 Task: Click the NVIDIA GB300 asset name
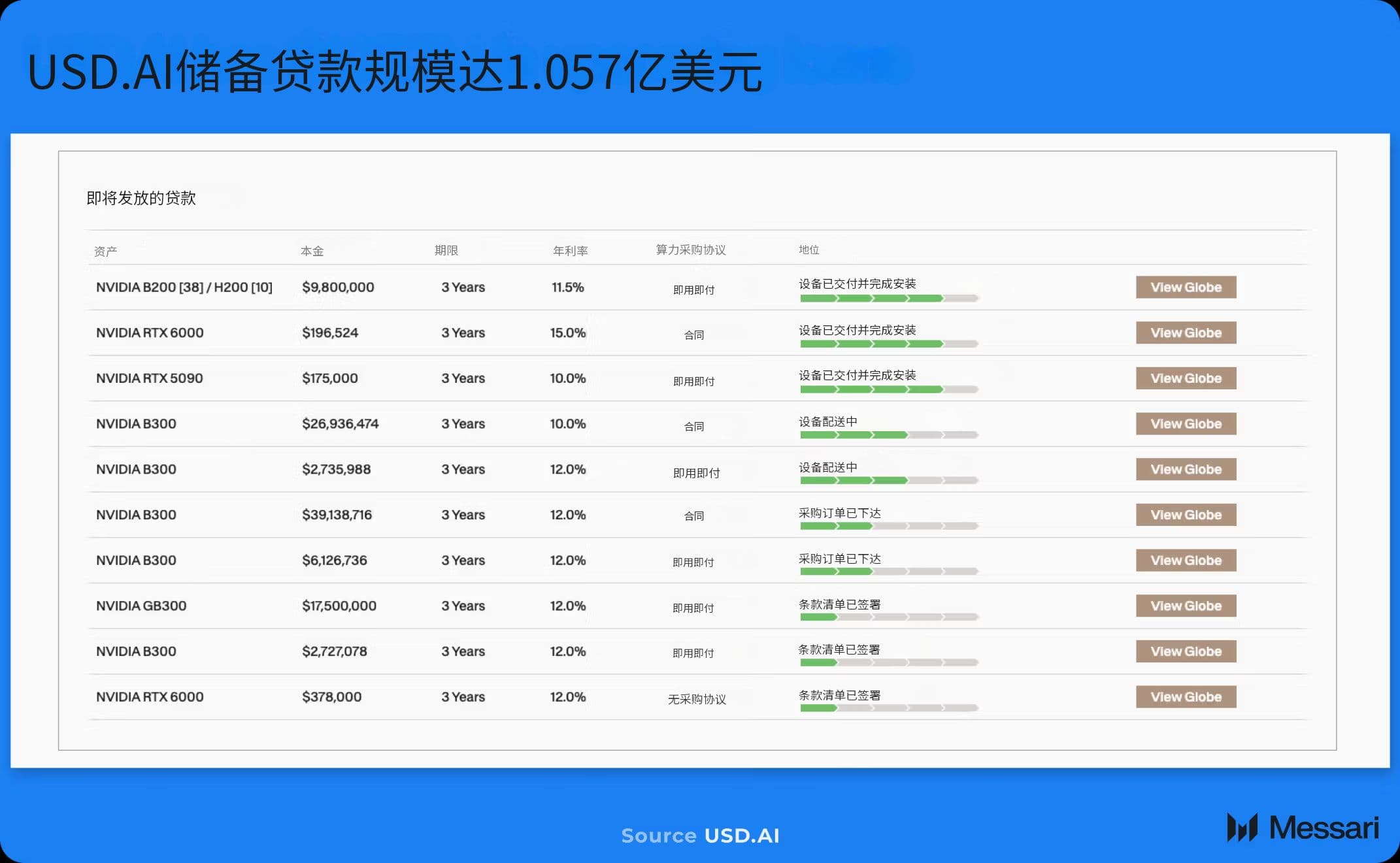141,606
